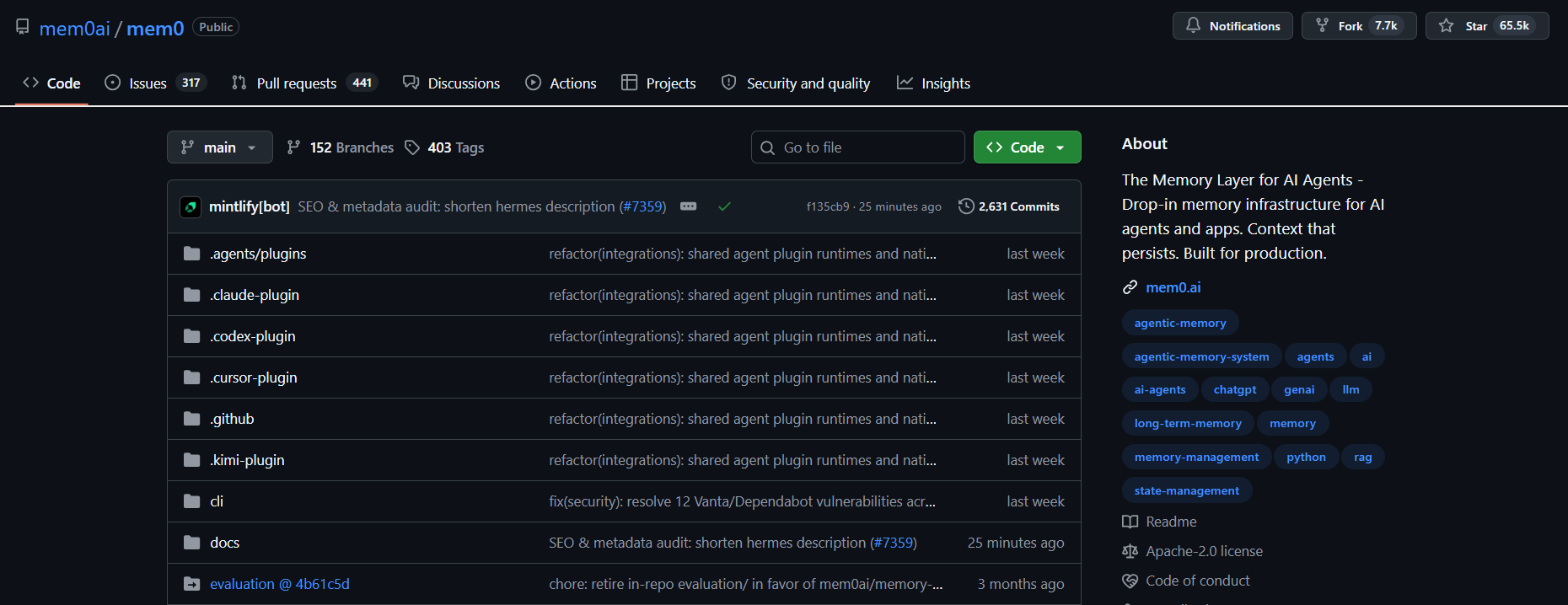Click the fork count 7.7k
Image resolution: width=1568 pixels, height=605 pixels.
(x=1386, y=25)
